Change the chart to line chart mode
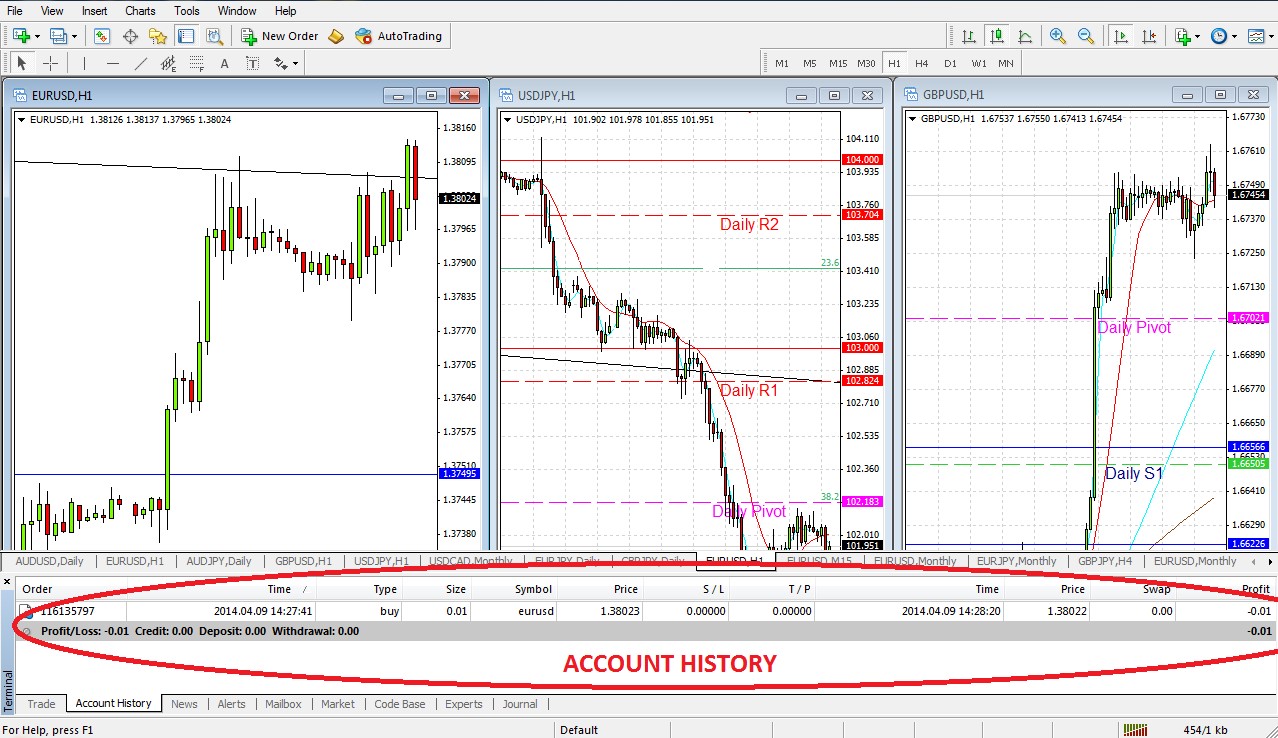 pos(1025,36)
